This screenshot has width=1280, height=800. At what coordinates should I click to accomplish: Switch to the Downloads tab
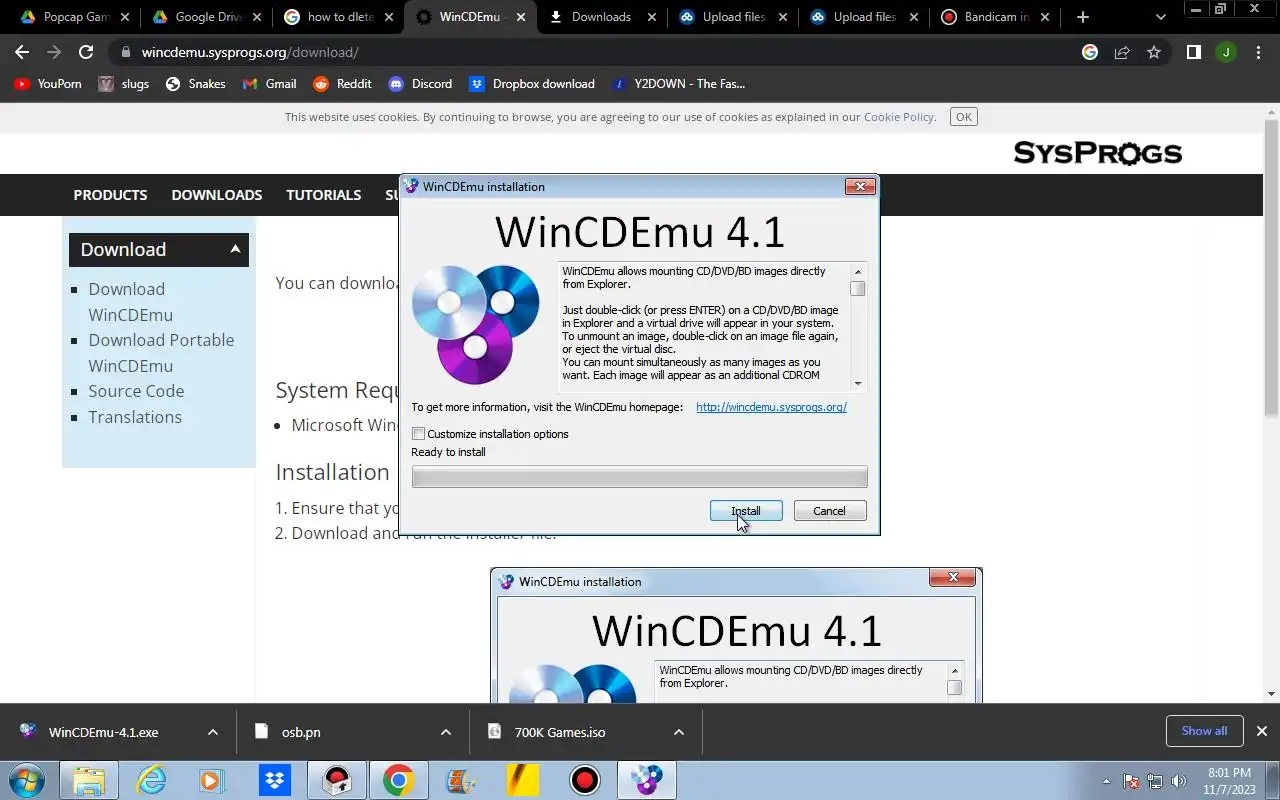[600, 17]
